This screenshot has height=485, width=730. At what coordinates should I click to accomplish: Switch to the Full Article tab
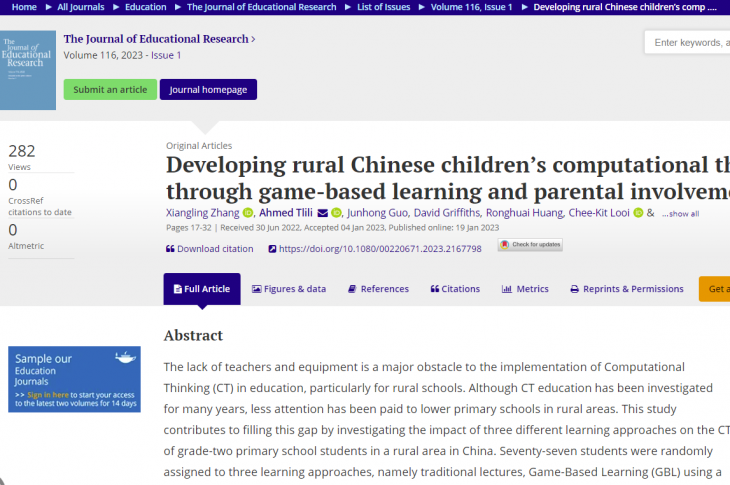(202, 289)
